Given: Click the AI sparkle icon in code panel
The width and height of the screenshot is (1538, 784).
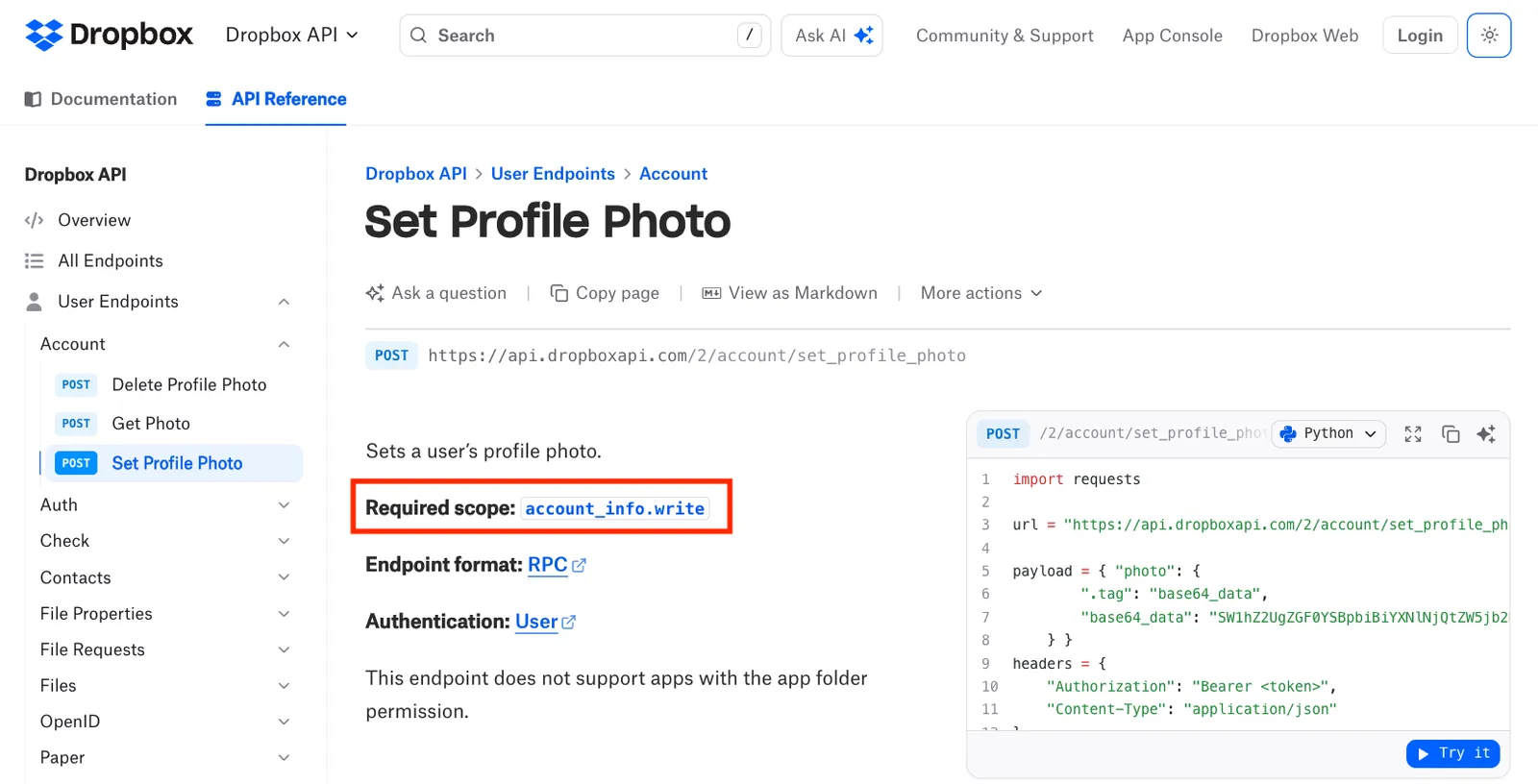Looking at the screenshot, I should click(1486, 434).
